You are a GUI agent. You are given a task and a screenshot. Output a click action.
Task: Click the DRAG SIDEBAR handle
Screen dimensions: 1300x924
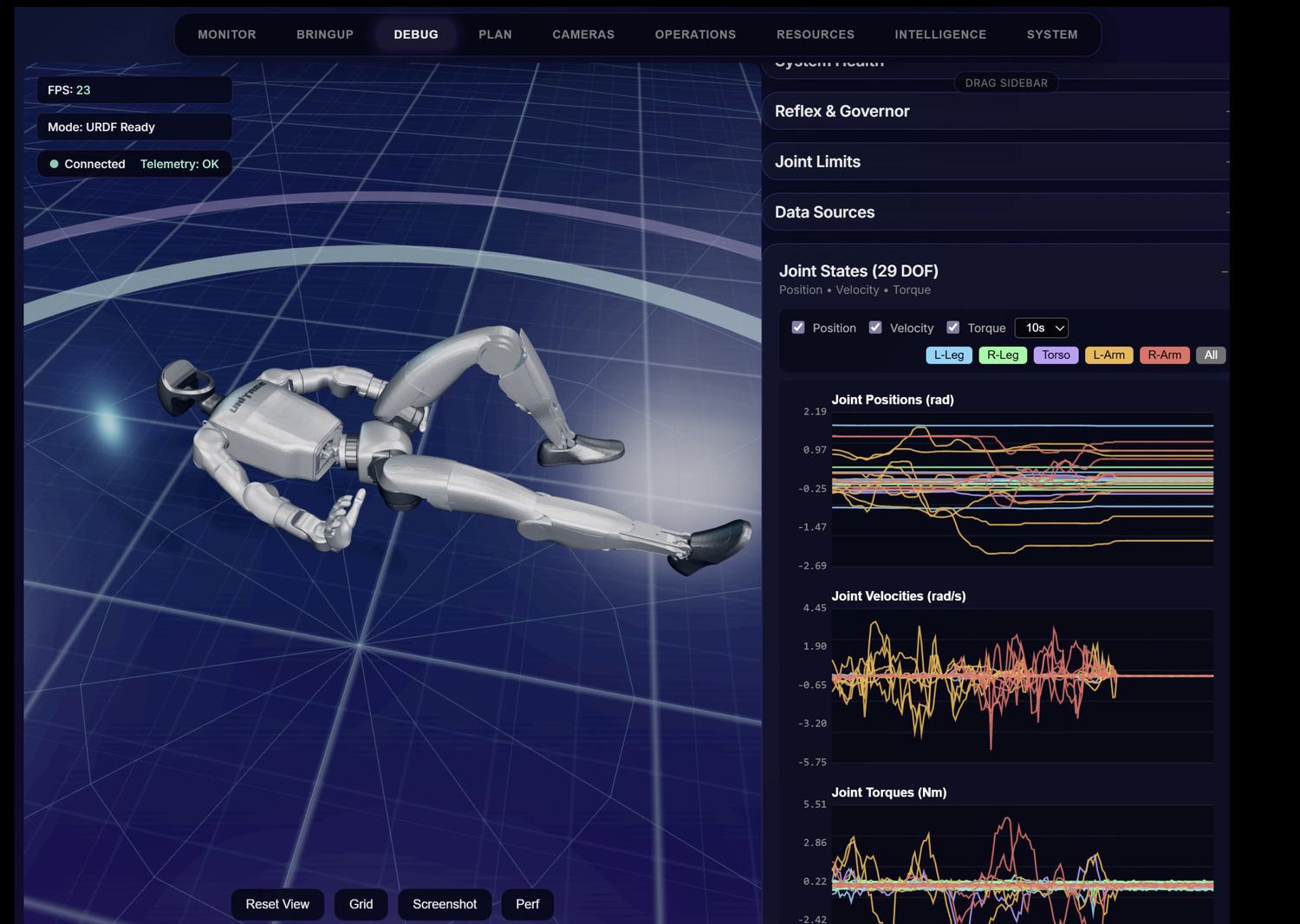pyautogui.click(x=1006, y=83)
